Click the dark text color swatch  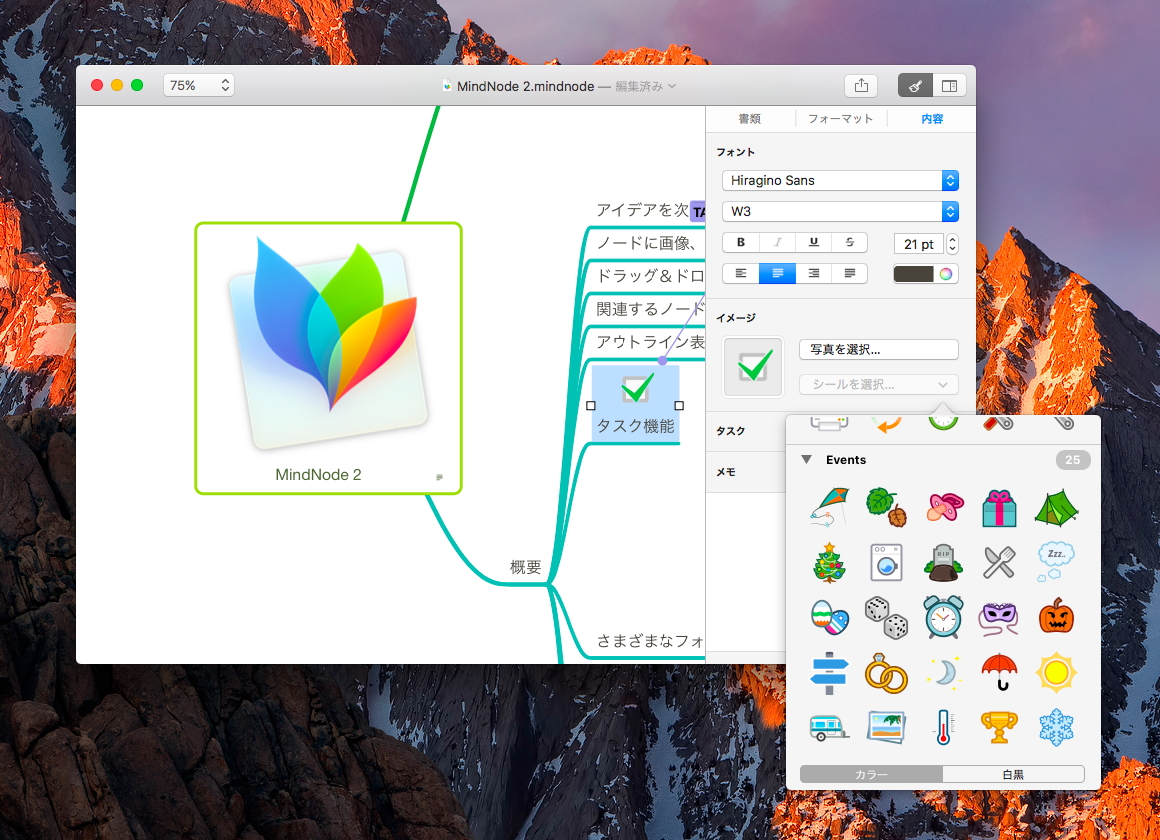coord(914,274)
